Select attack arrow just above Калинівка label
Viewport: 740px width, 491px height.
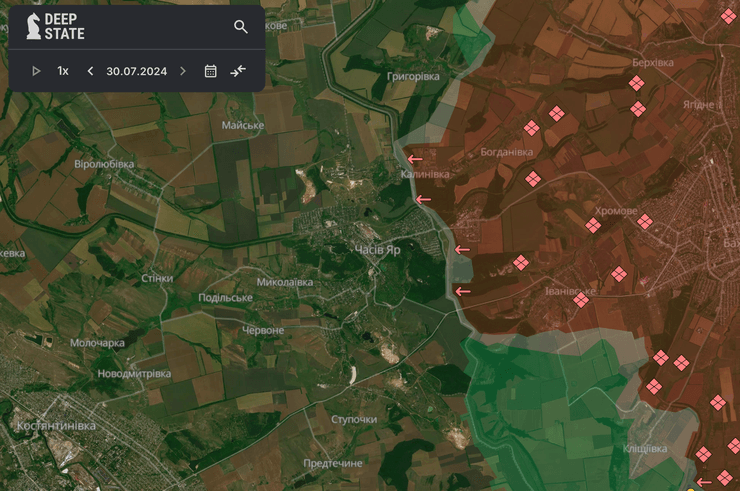pyautogui.click(x=414, y=158)
